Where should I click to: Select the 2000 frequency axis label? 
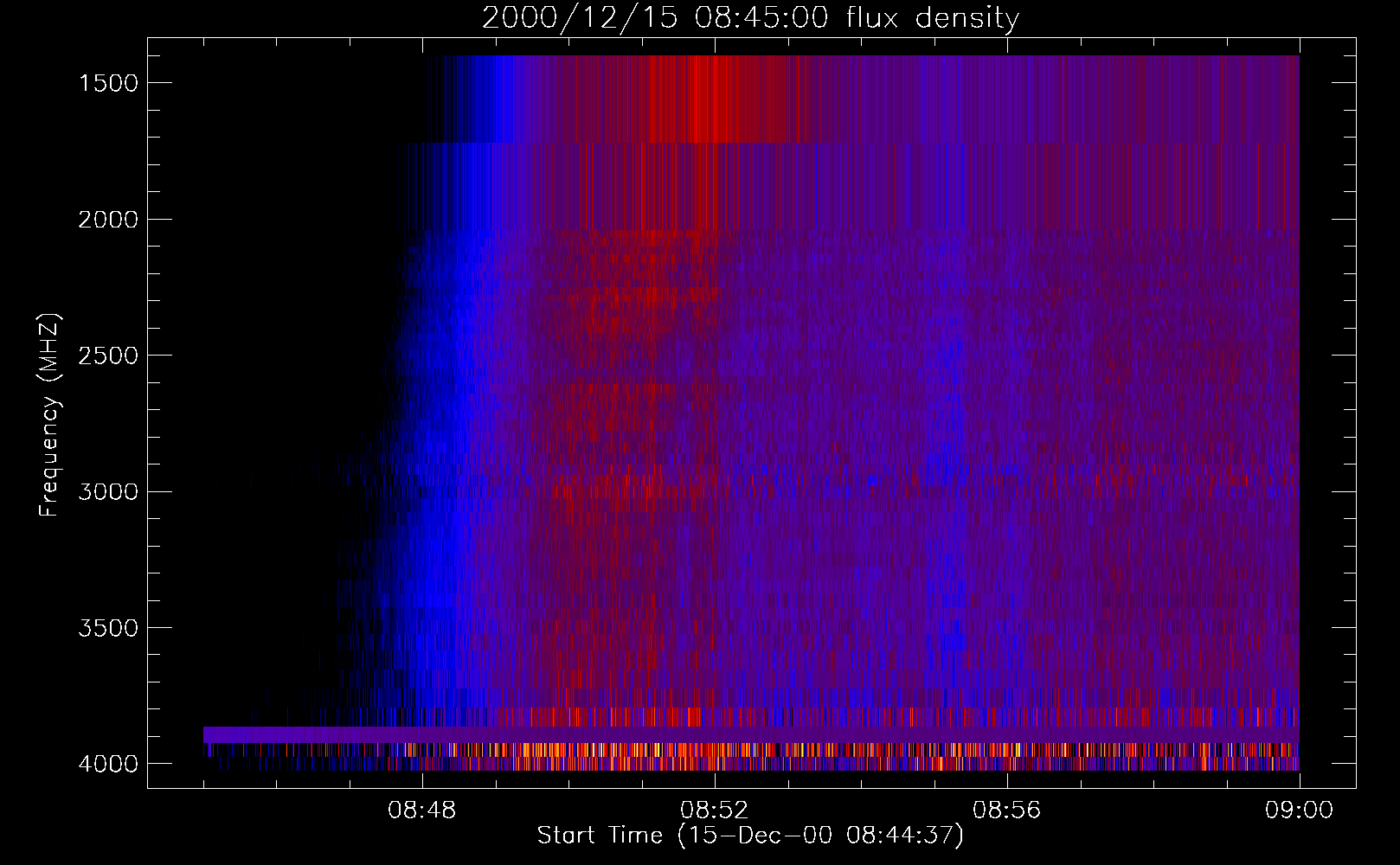[x=108, y=220]
